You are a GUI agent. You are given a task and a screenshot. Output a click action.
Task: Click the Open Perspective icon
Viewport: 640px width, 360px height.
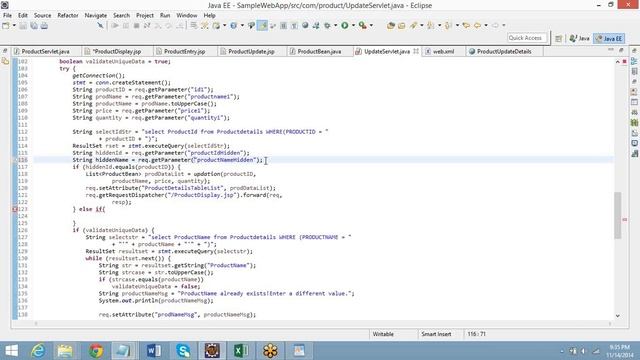(x=558, y=38)
